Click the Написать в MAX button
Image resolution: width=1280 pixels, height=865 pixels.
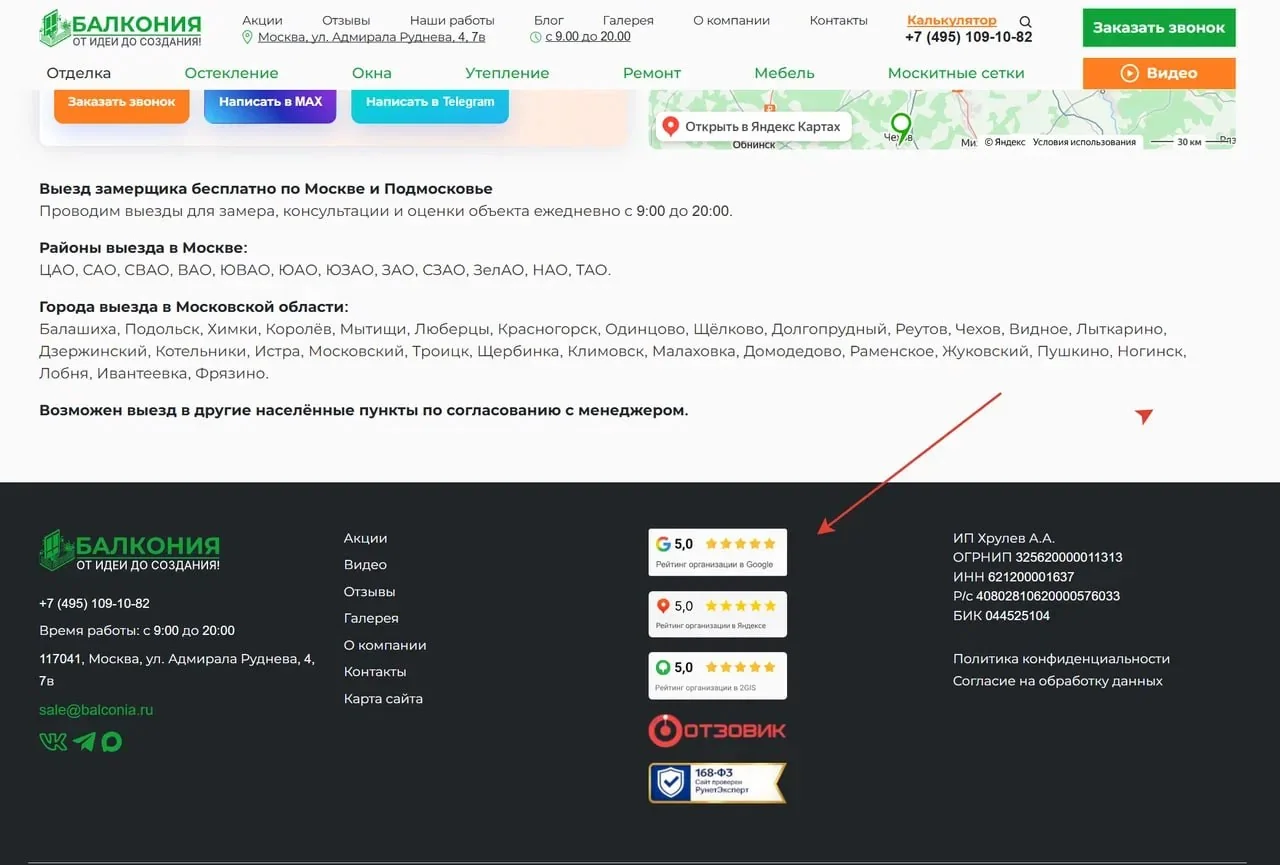tap(270, 102)
